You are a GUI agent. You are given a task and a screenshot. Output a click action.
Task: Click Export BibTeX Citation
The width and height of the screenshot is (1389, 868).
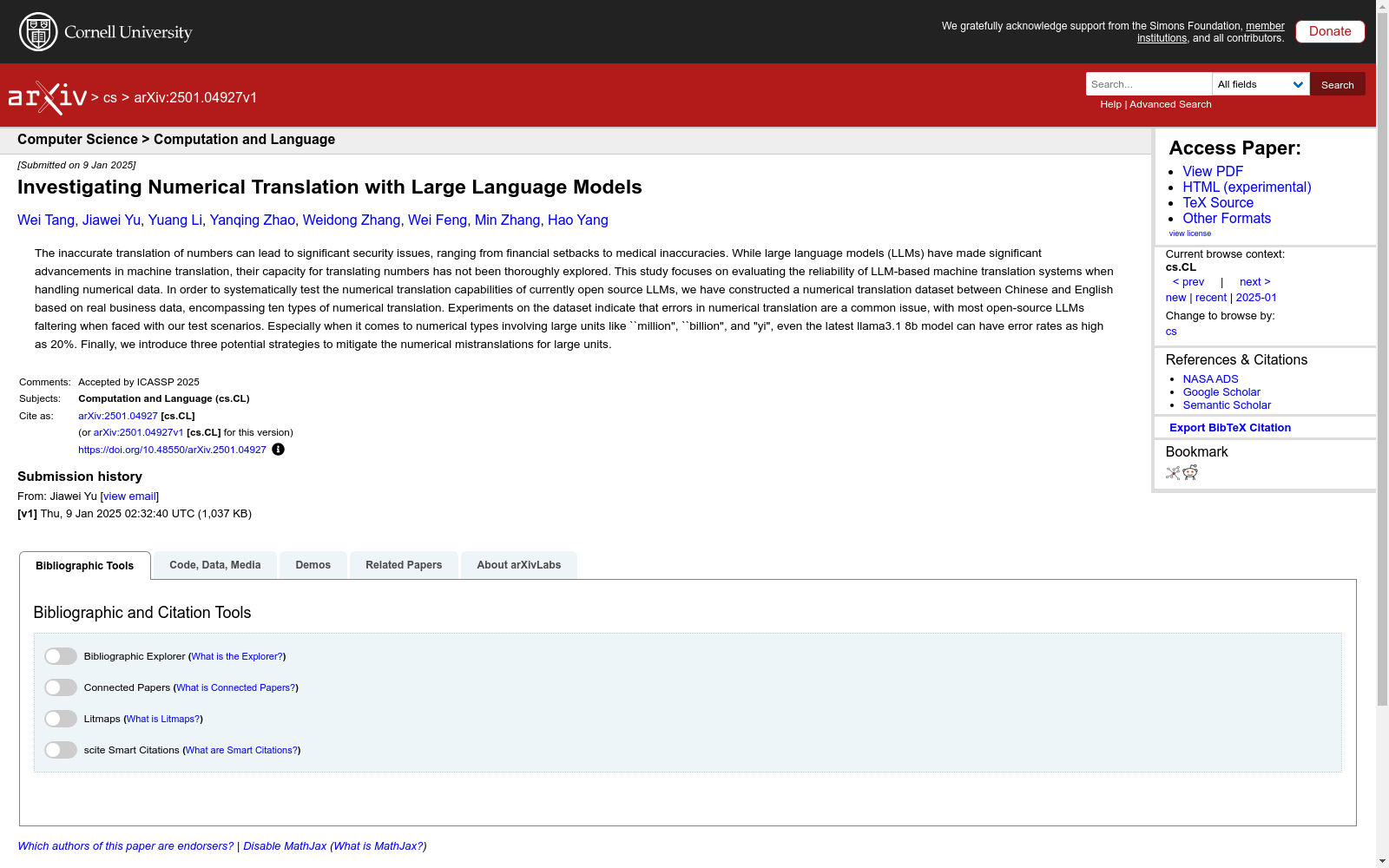tap(1230, 428)
